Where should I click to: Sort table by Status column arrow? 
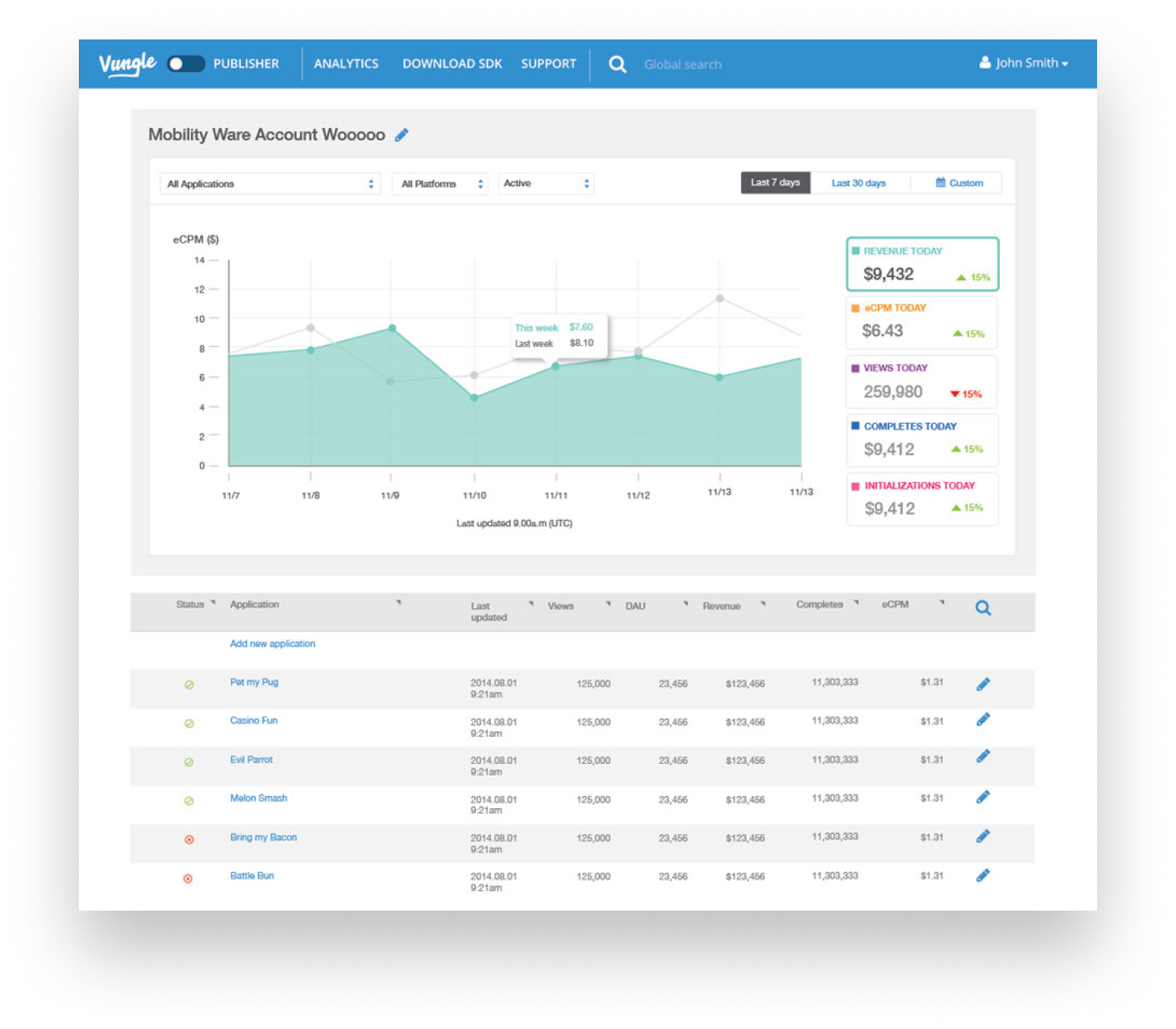213,603
